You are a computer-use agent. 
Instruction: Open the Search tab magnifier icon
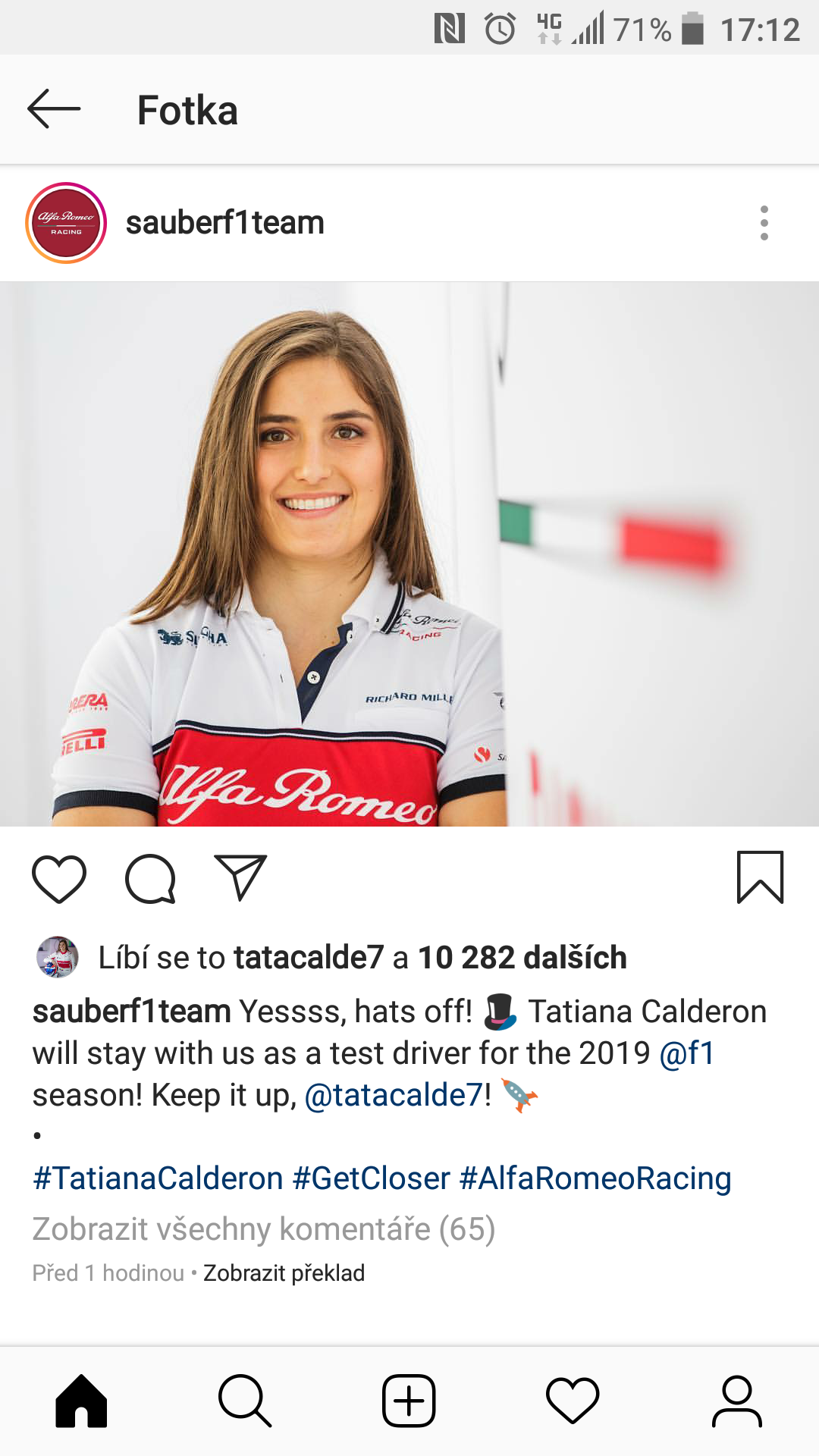(x=245, y=1401)
